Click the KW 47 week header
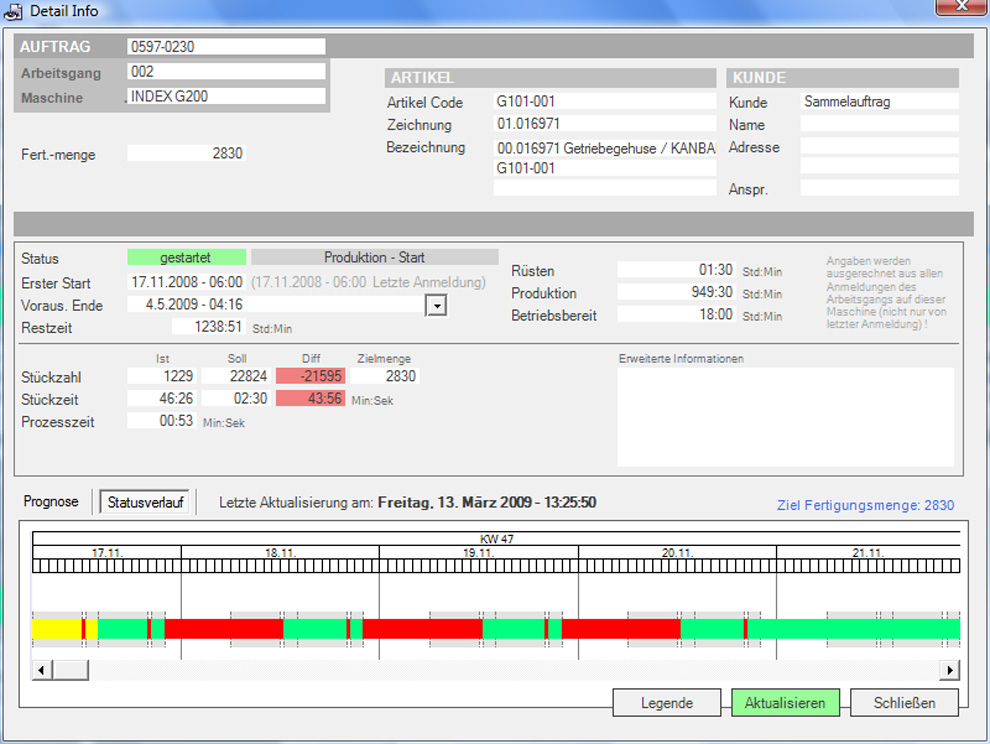The image size is (990, 744). click(496, 539)
